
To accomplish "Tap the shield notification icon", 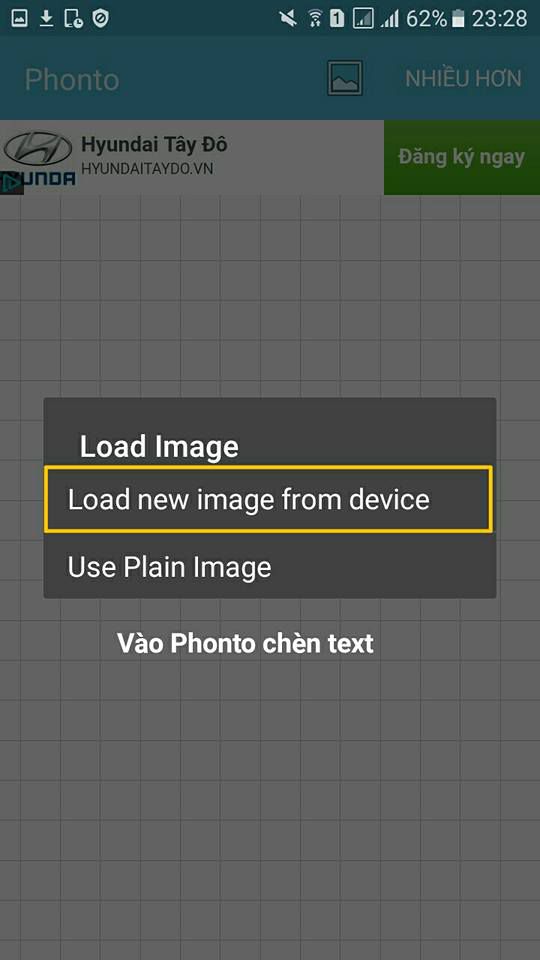I will coord(100,19).
